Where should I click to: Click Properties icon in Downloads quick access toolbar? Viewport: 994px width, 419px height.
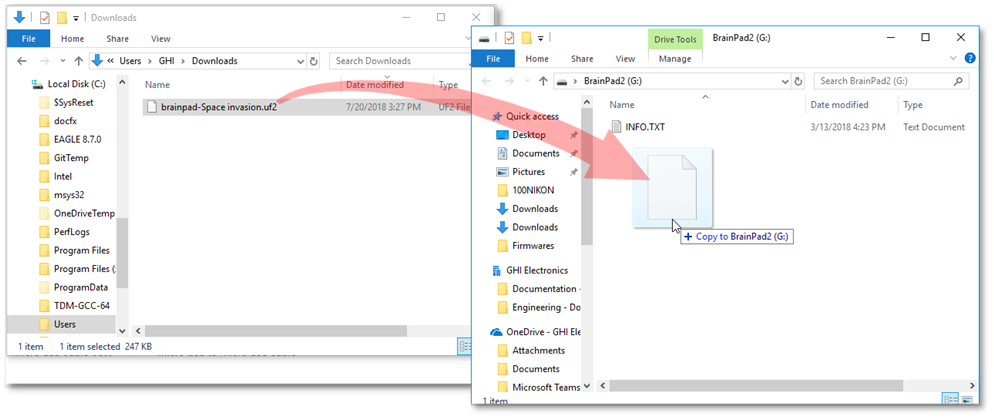pos(42,17)
